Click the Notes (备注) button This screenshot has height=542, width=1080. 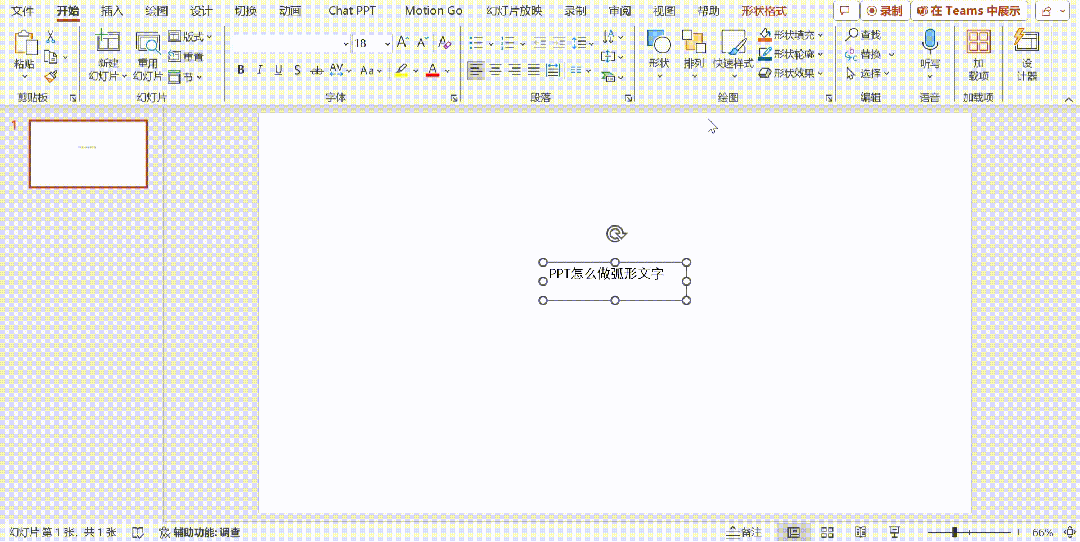(745, 532)
